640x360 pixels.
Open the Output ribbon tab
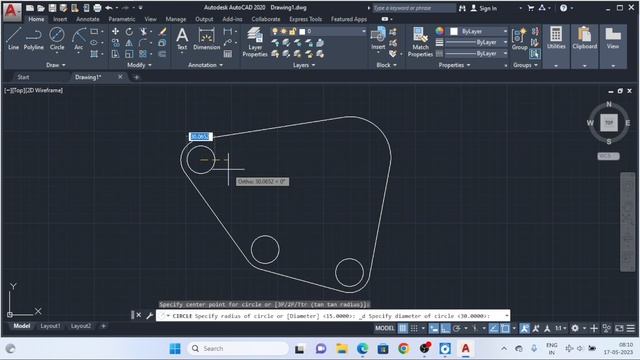204,19
